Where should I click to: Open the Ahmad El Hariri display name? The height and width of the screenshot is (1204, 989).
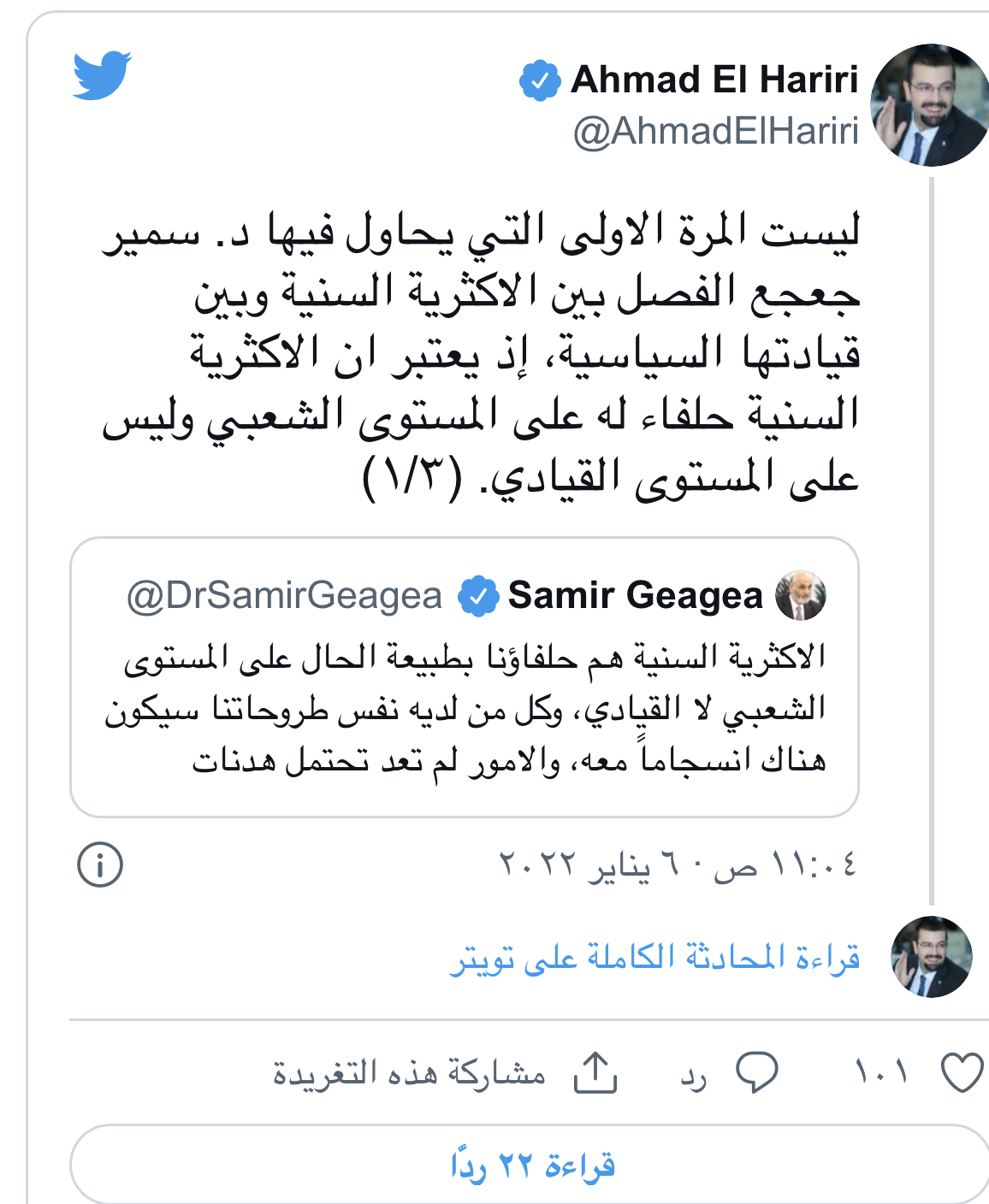[x=714, y=80]
